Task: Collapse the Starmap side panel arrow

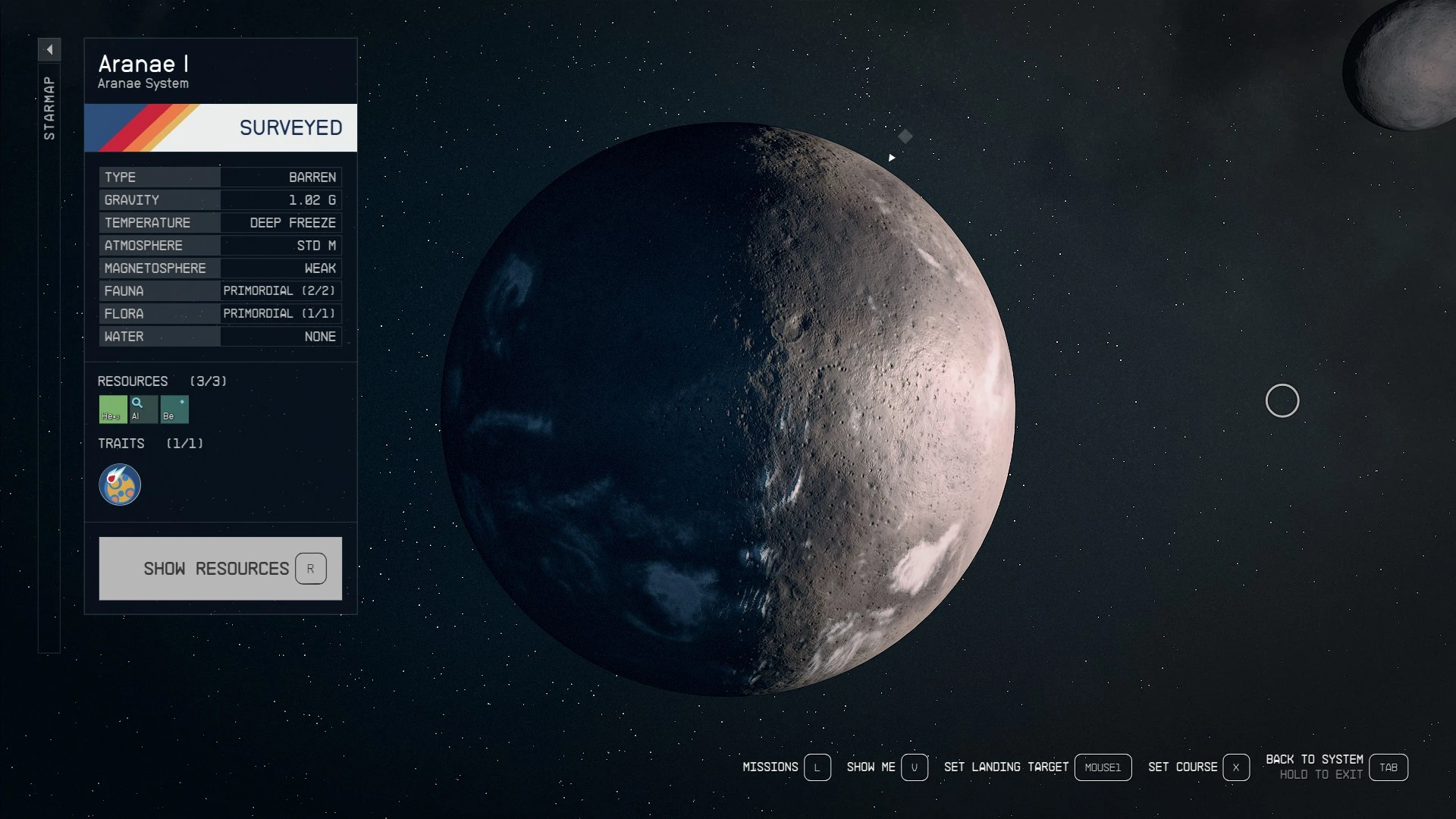Action: pyautogui.click(x=49, y=50)
